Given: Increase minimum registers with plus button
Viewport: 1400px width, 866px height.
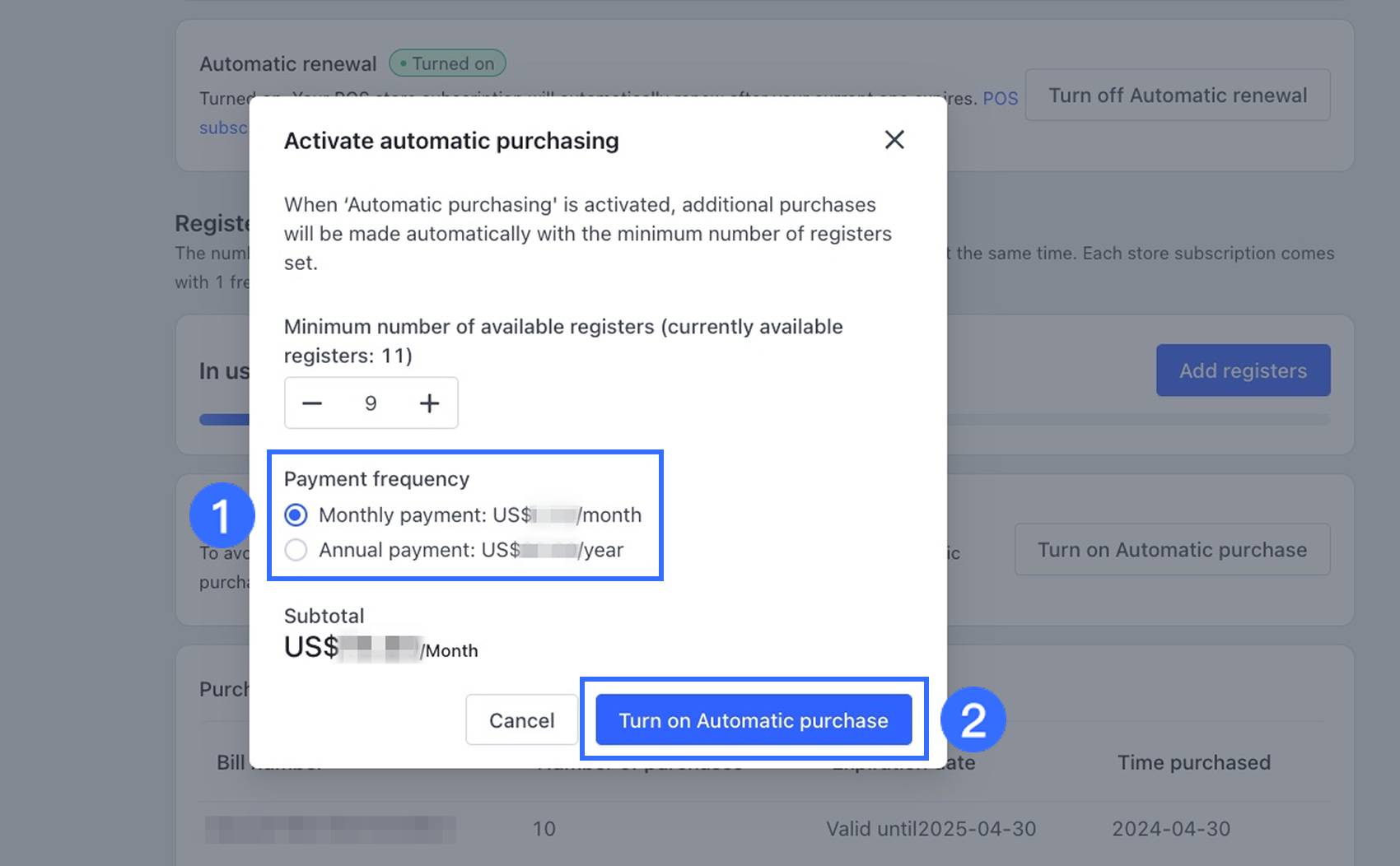Looking at the screenshot, I should point(429,403).
